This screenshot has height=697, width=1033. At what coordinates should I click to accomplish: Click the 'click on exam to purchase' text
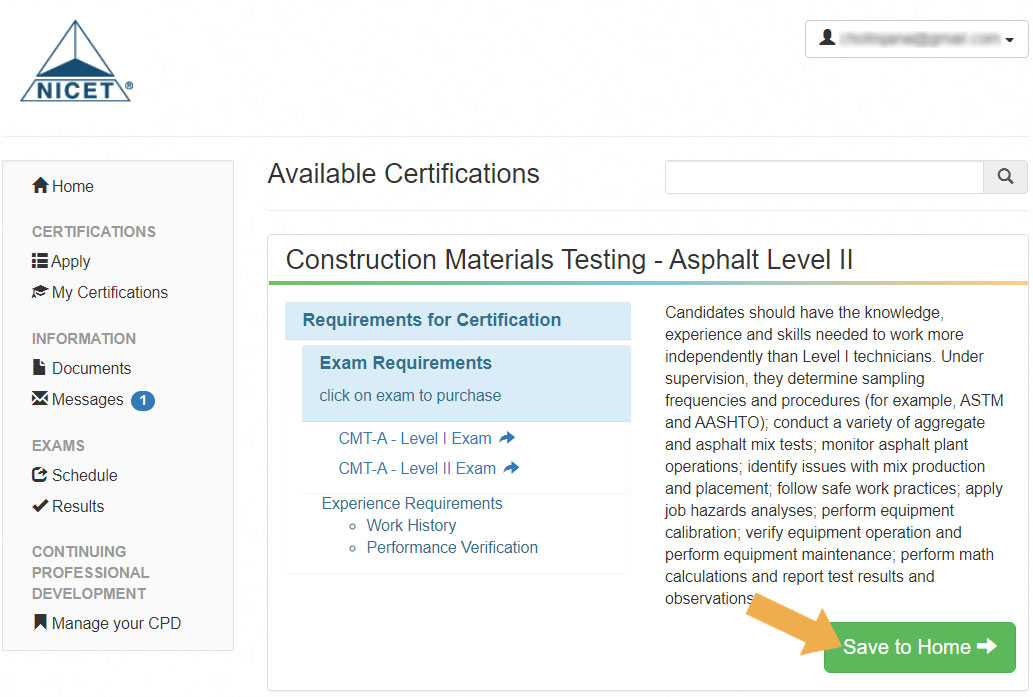410,395
